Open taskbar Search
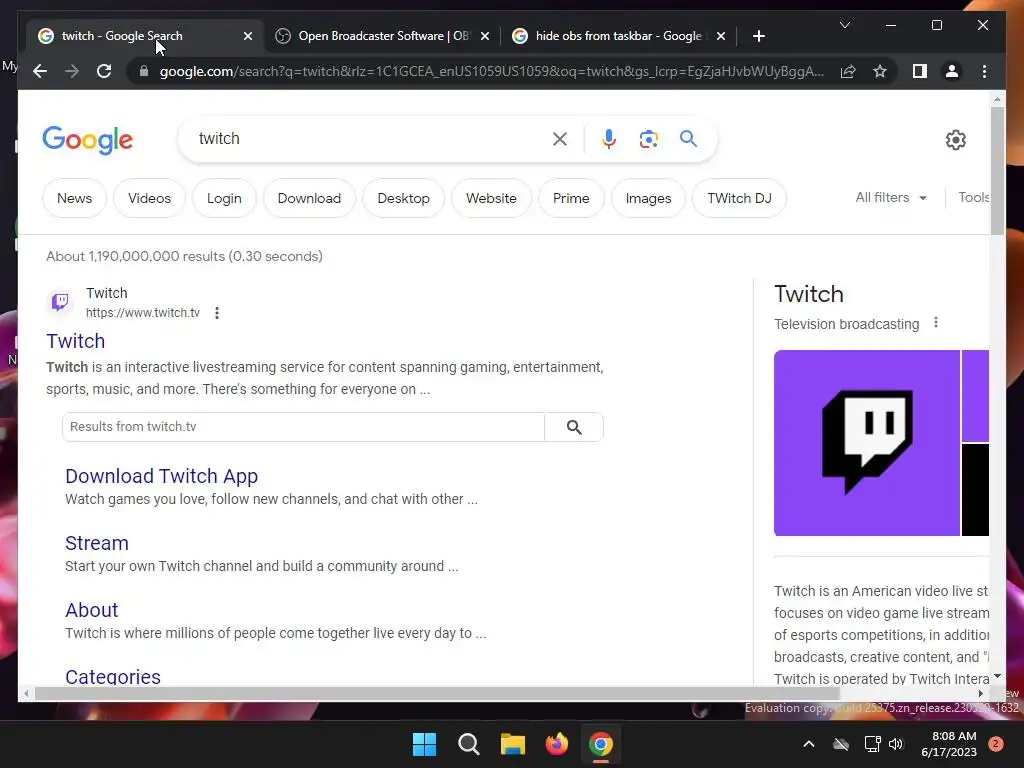Viewport: 1024px width, 768px height. pos(468,744)
